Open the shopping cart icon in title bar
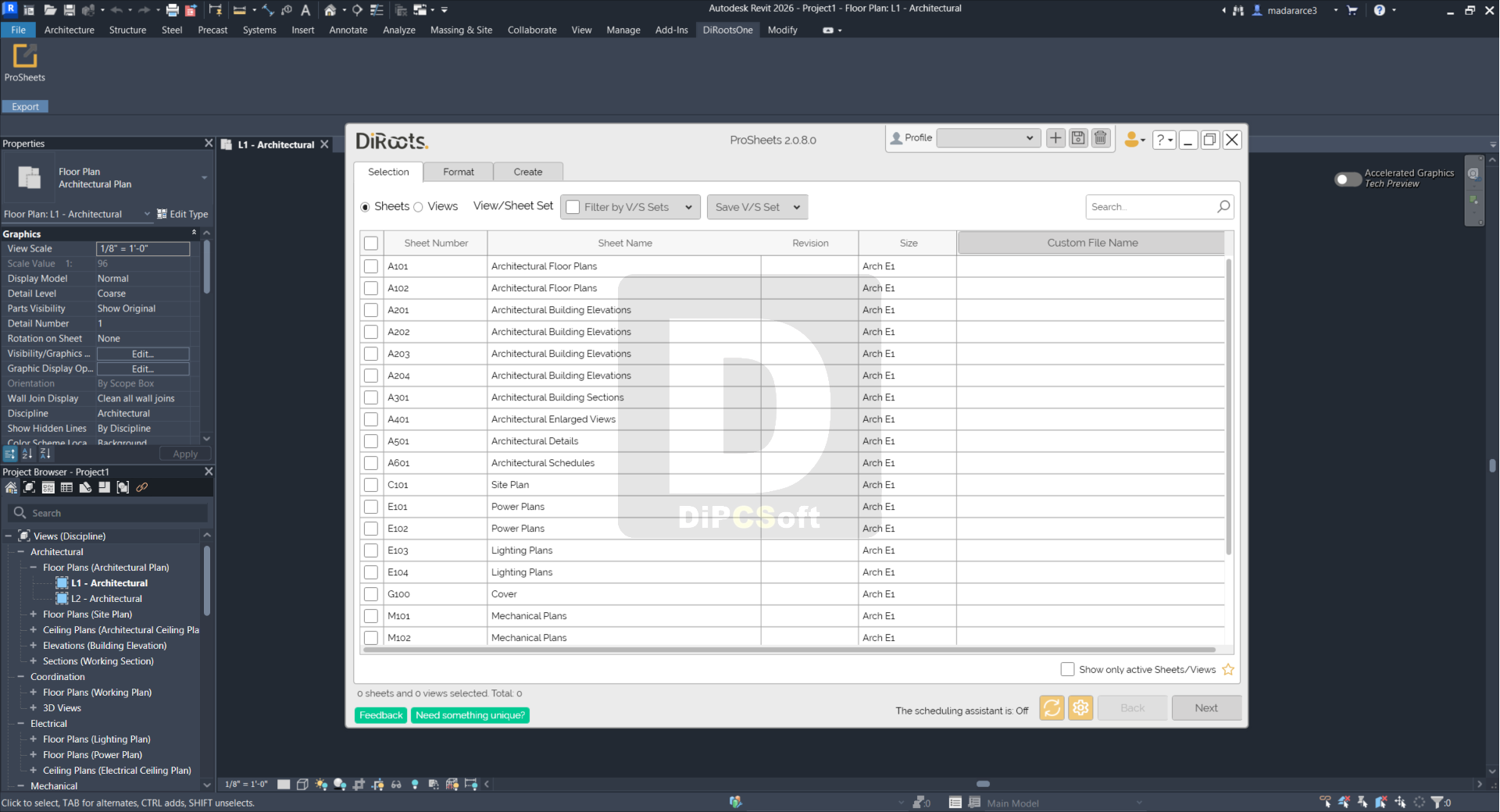1500x812 pixels. [x=1352, y=10]
